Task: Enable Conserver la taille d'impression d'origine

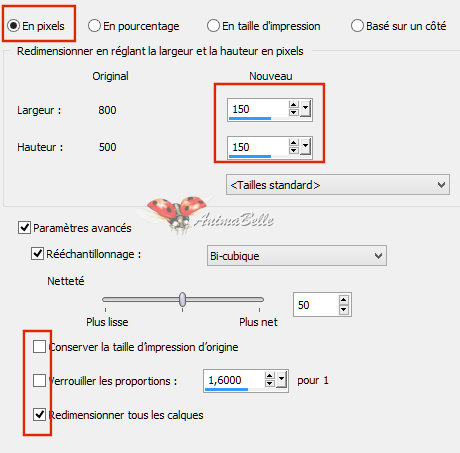Action: click(x=39, y=347)
